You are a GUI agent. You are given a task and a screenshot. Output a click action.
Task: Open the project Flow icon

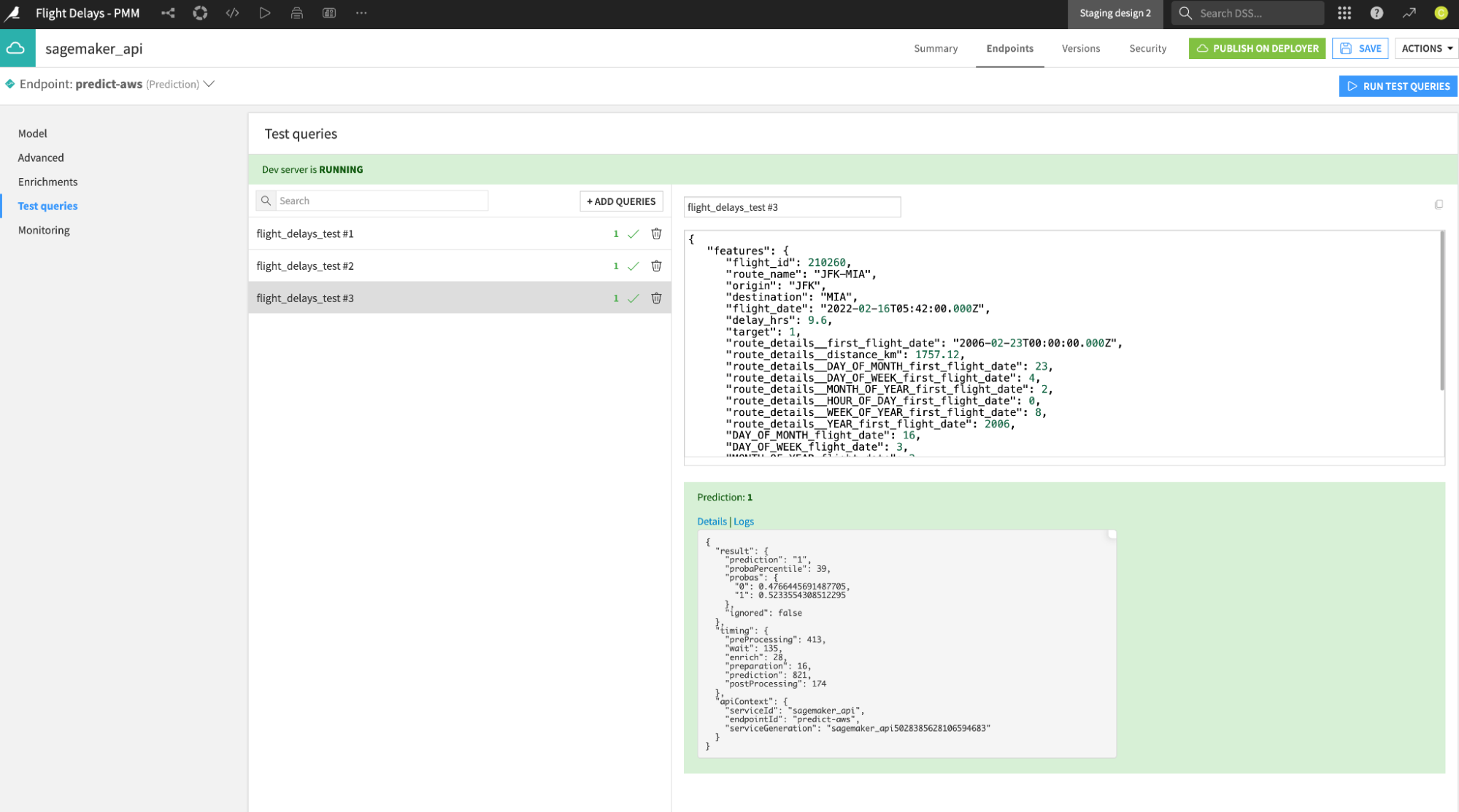coord(168,12)
